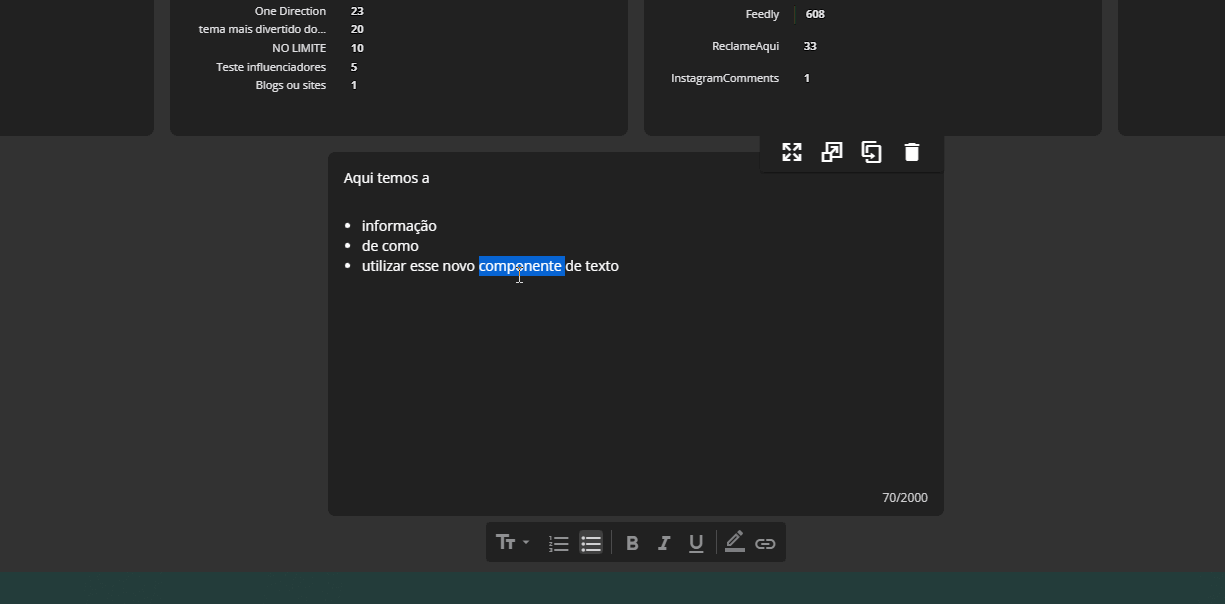Toggle the bulleted list button

[x=591, y=543]
